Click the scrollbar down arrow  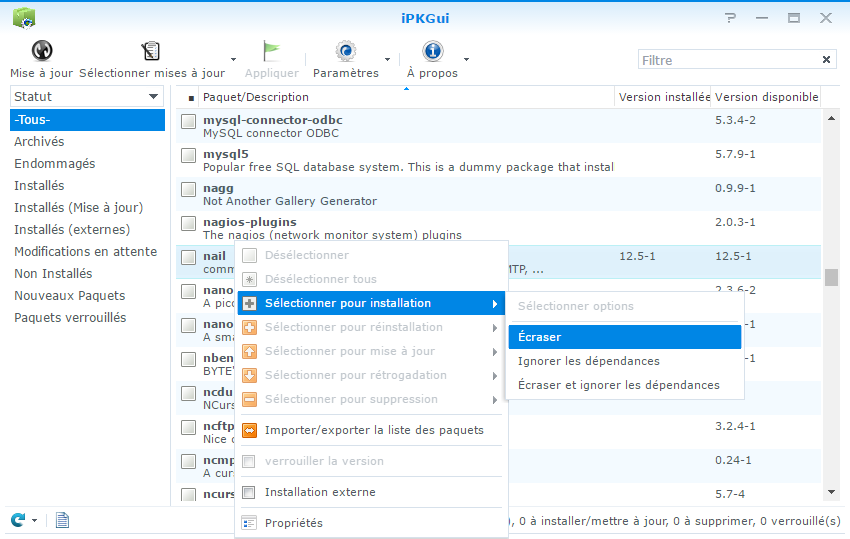tap(831, 492)
